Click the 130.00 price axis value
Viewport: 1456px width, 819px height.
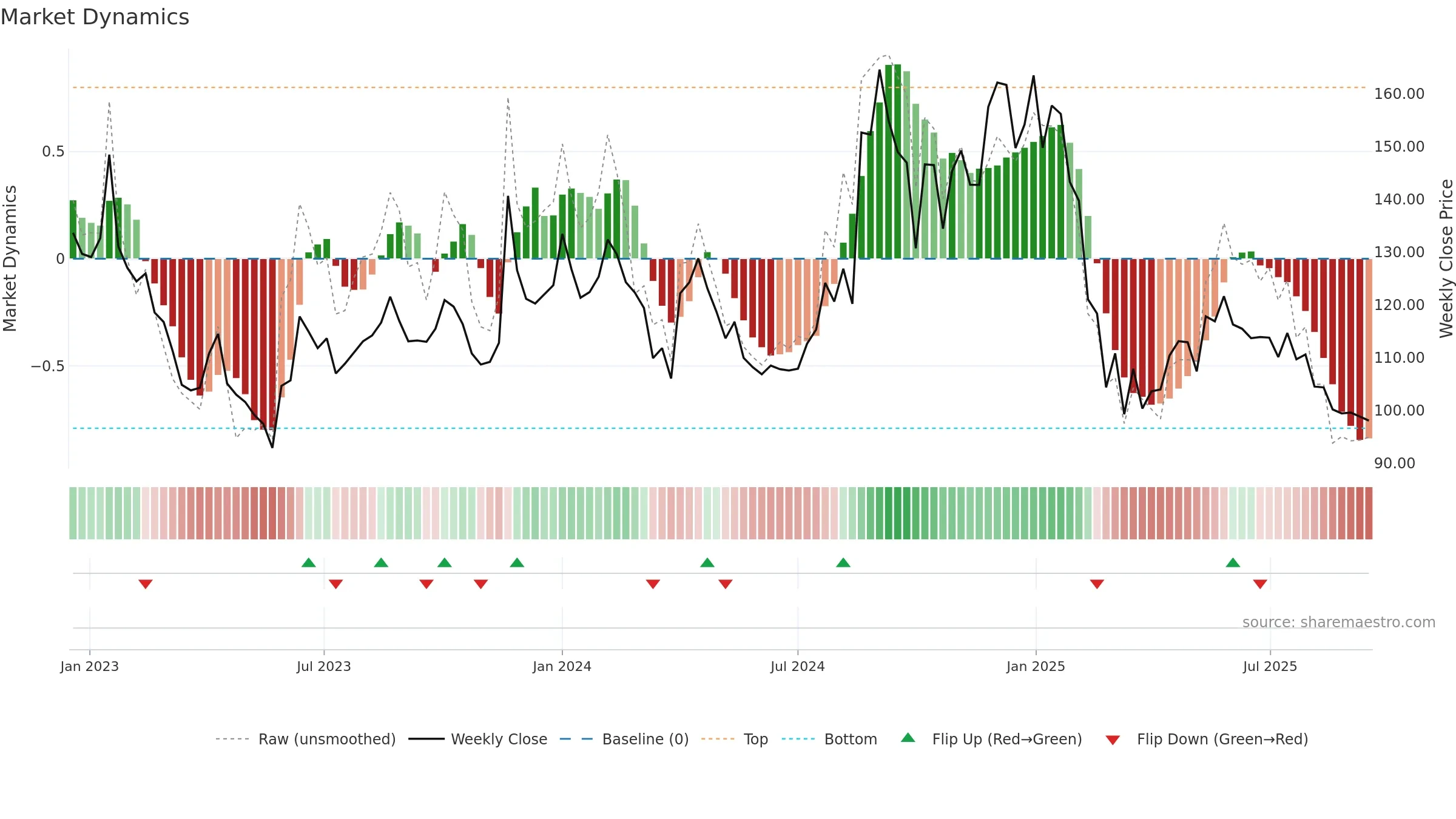pyautogui.click(x=1400, y=252)
